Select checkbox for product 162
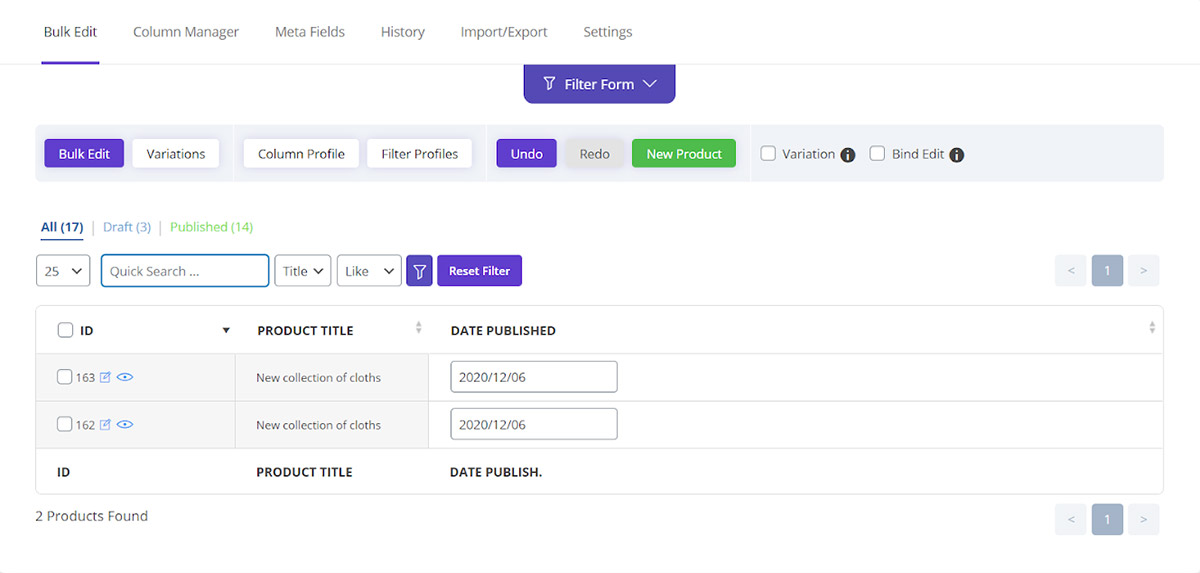This screenshot has width=1200, height=573. [x=65, y=425]
